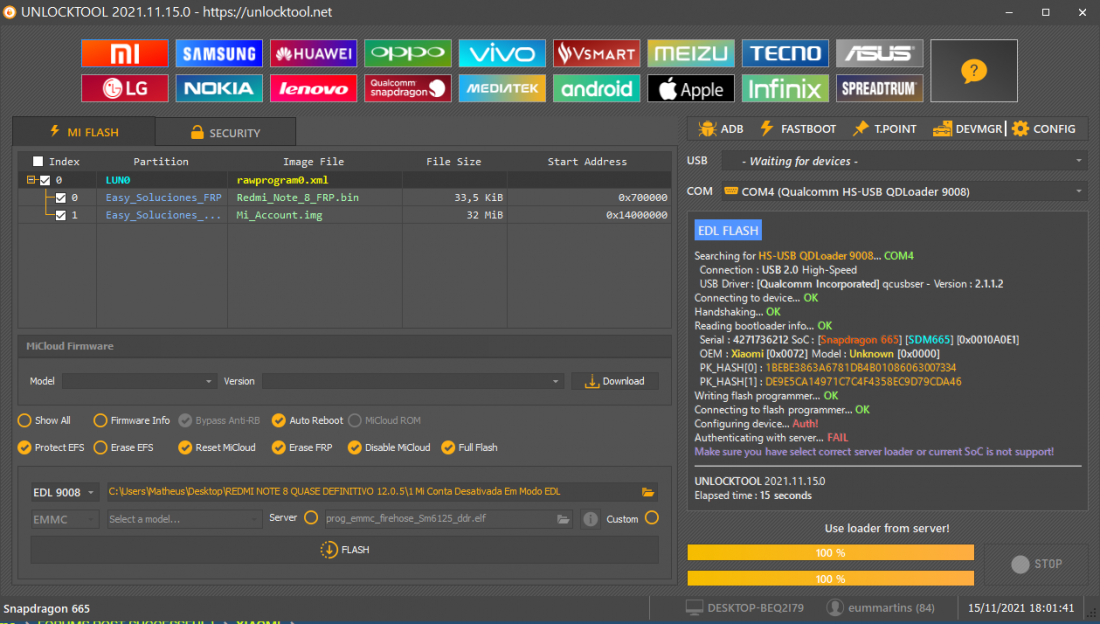1100x624 pixels.
Task: Open the Tecno brand module
Action: click(x=785, y=53)
